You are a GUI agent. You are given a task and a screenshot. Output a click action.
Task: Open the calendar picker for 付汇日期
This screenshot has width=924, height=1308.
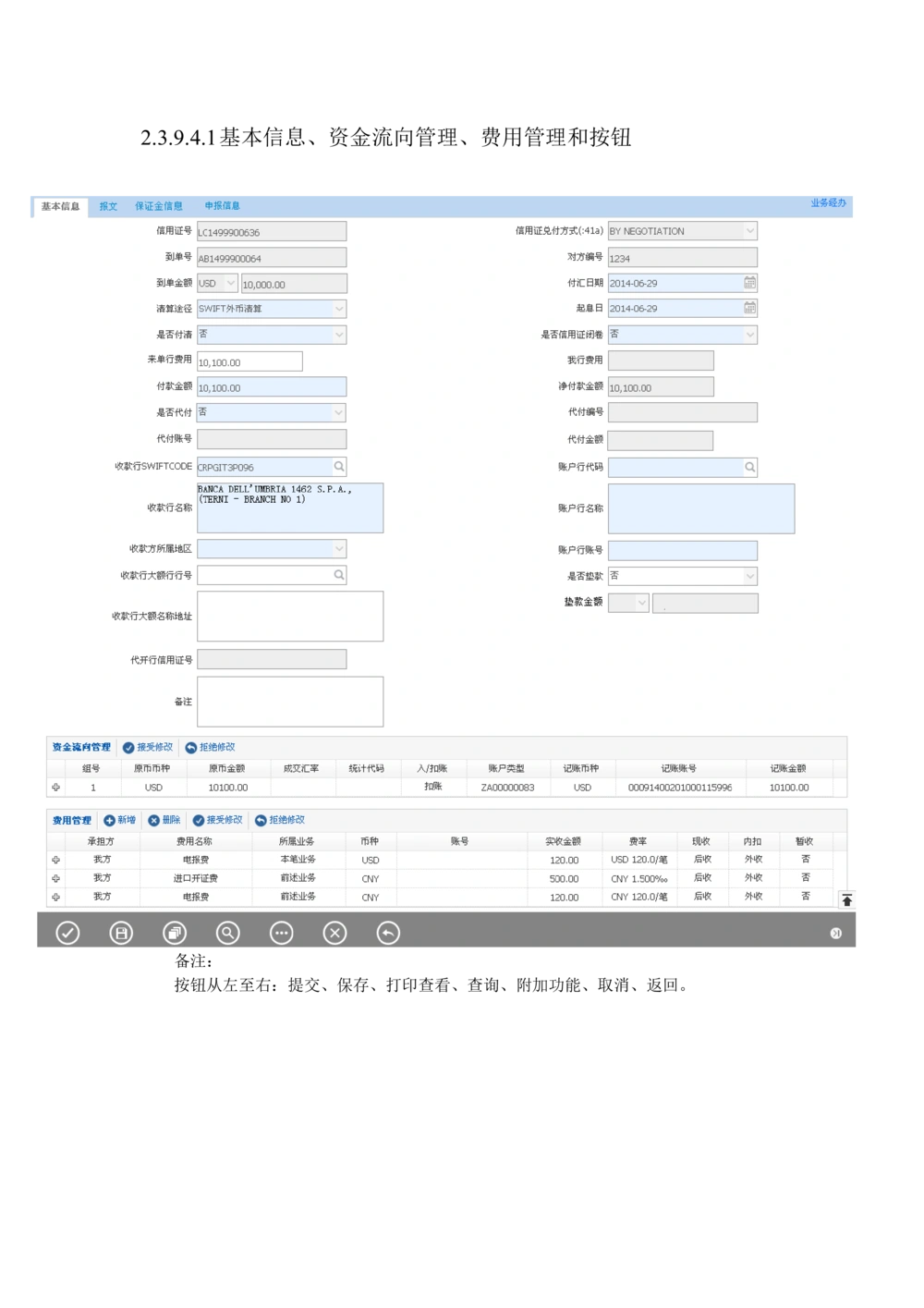(x=748, y=283)
